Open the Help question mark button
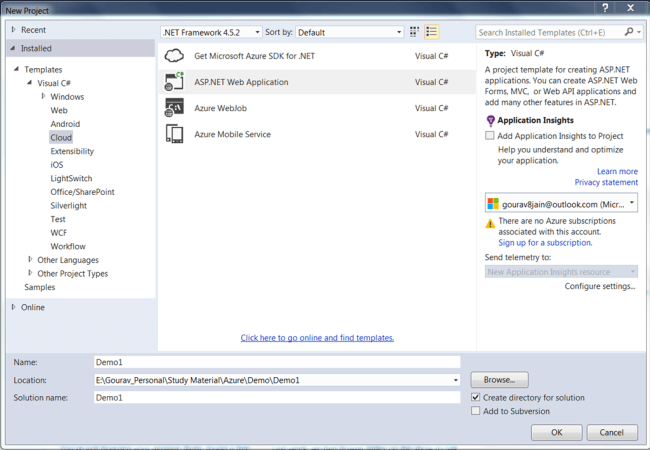The image size is (650, 450). pos(605,7)
